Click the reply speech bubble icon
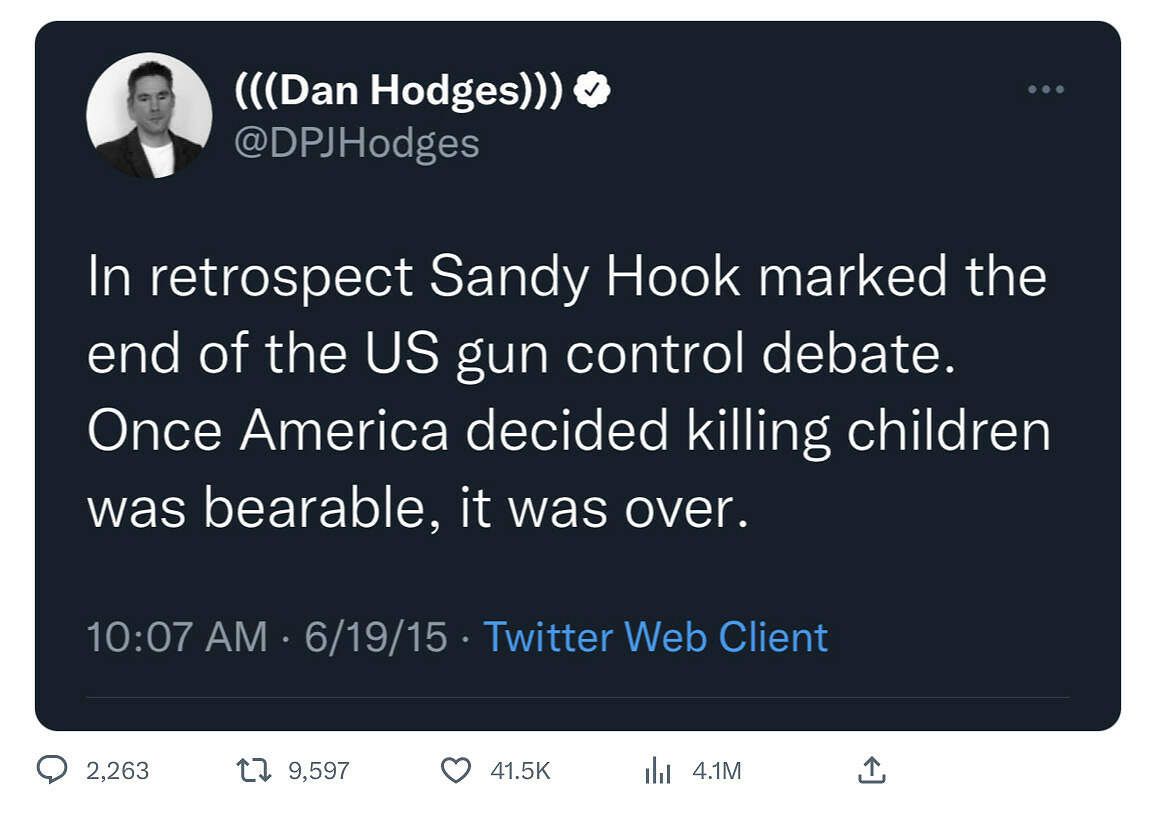This screenshot has height=821, width=1170. pyautogui.click(x=51, y=769)
